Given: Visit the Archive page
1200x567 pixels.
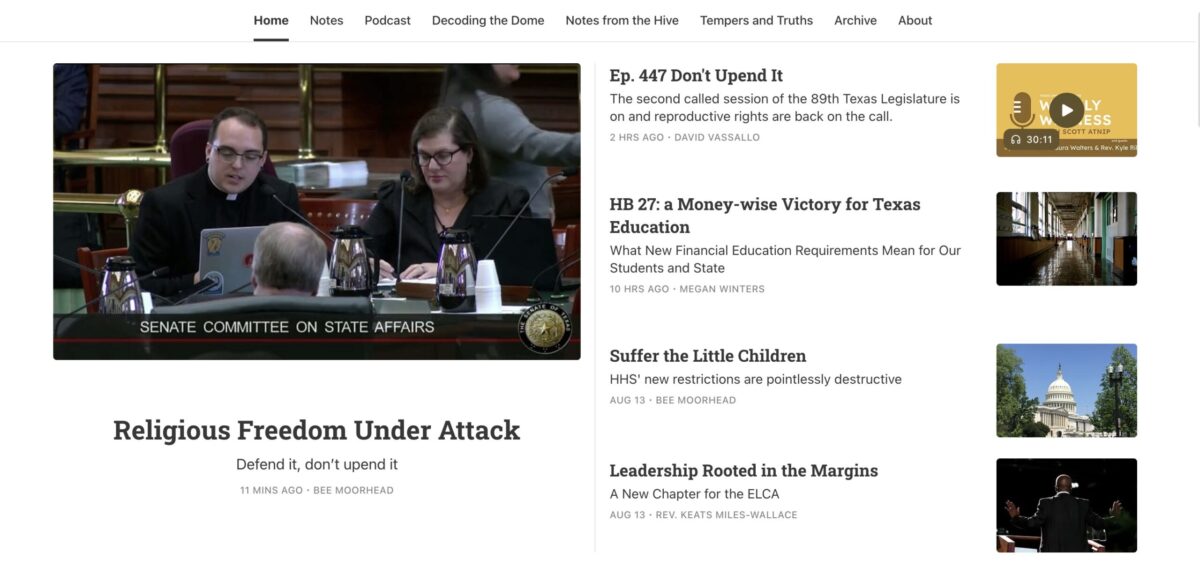Looking at the screenshot, I should [x=856, y=20].
